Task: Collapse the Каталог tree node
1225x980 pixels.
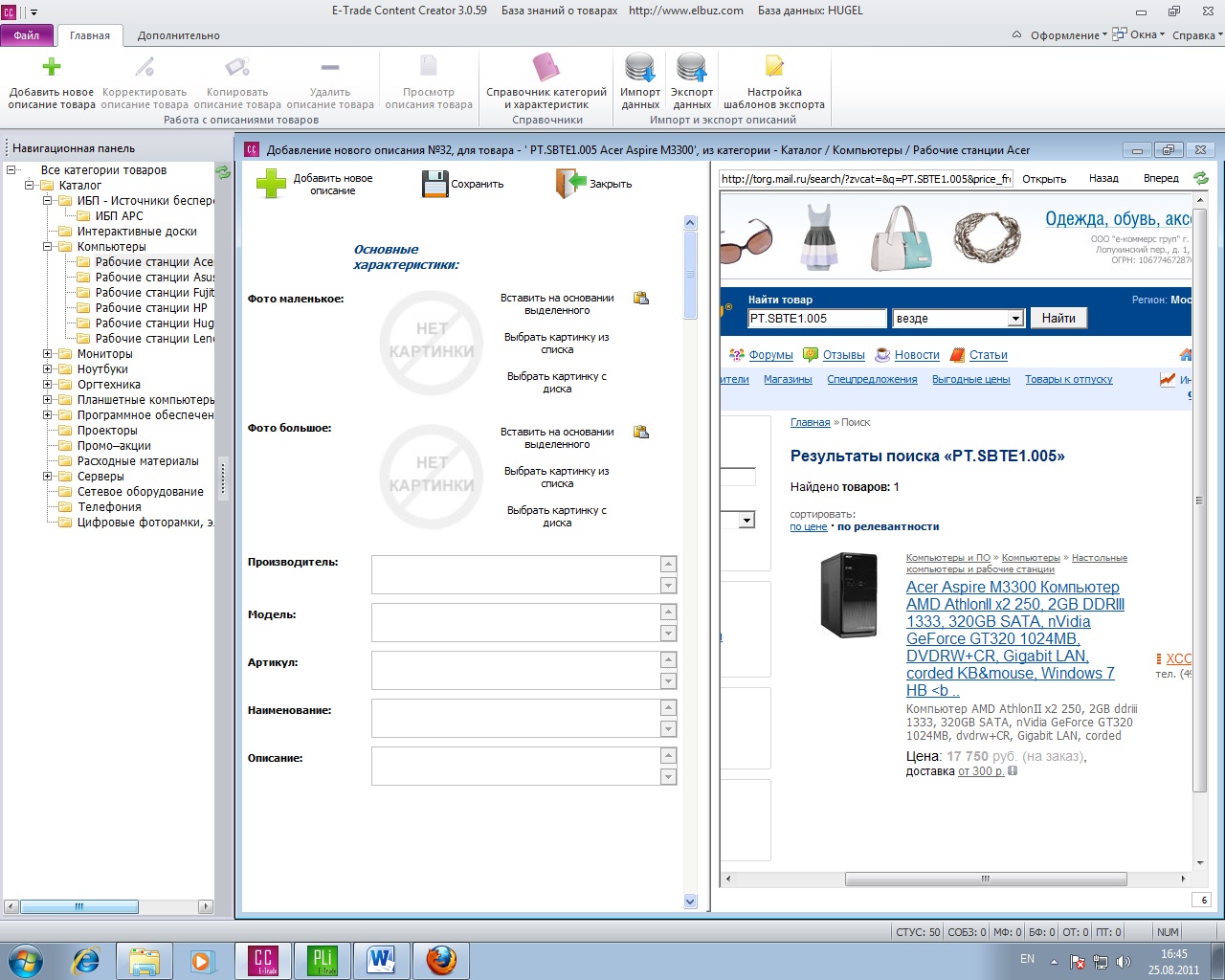Action: click(29, 186)
